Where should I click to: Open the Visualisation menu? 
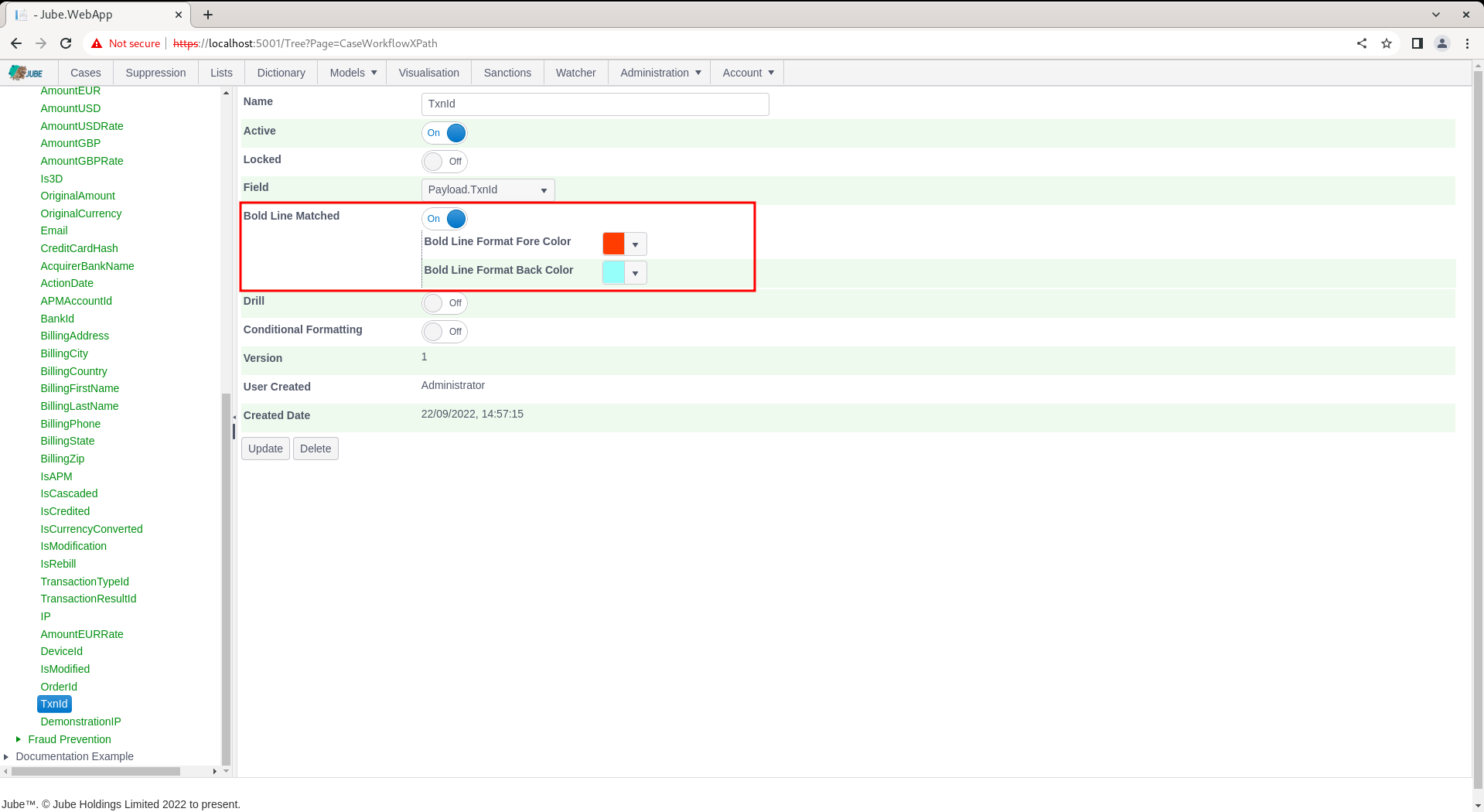coord(429,73)
